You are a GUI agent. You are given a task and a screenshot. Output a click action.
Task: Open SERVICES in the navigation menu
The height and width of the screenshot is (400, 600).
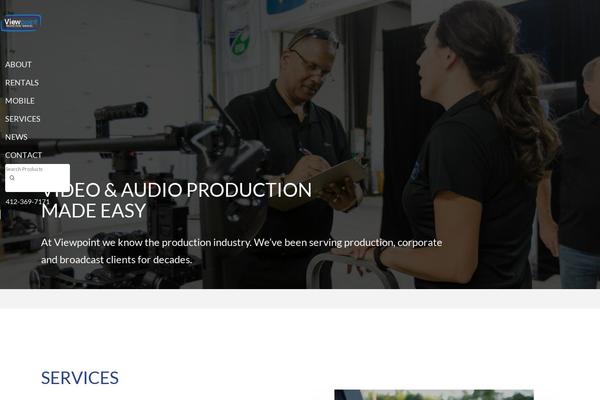click(x=23, y=119)
